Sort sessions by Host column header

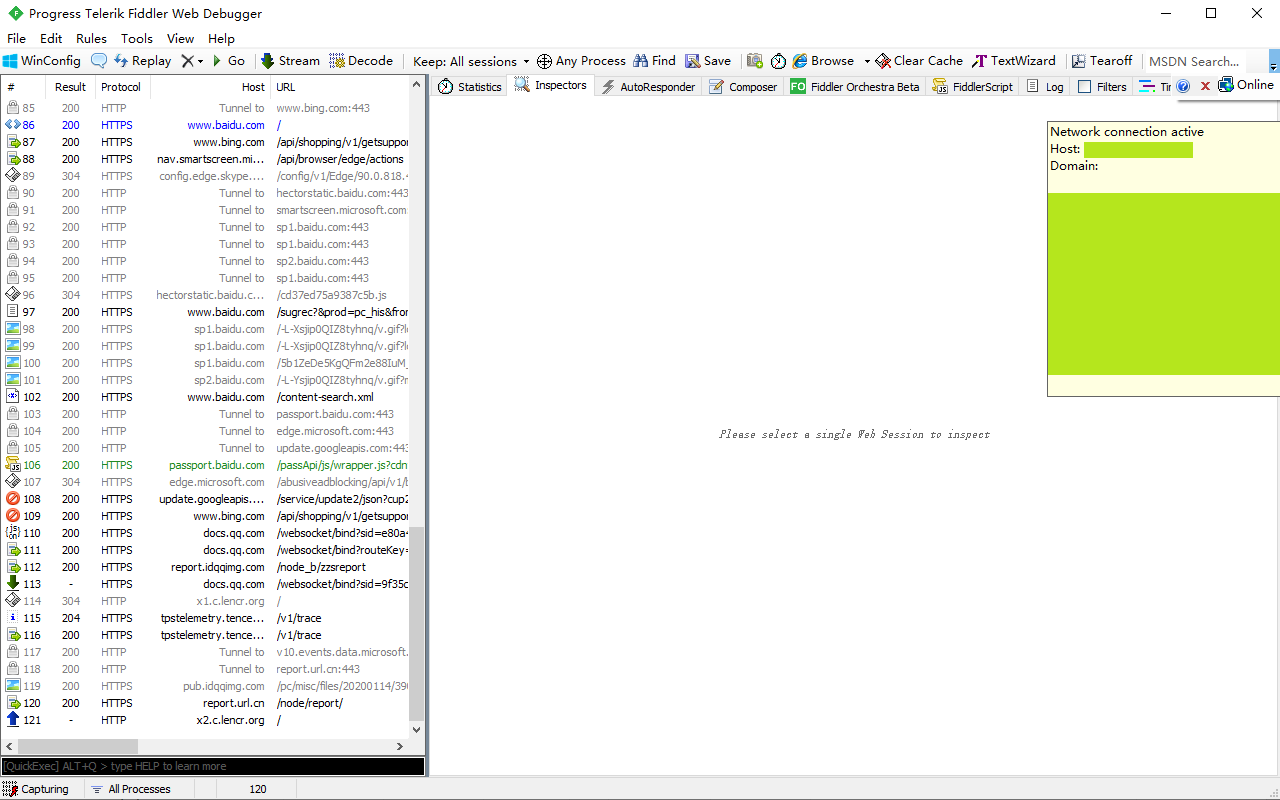coord(210,87)
